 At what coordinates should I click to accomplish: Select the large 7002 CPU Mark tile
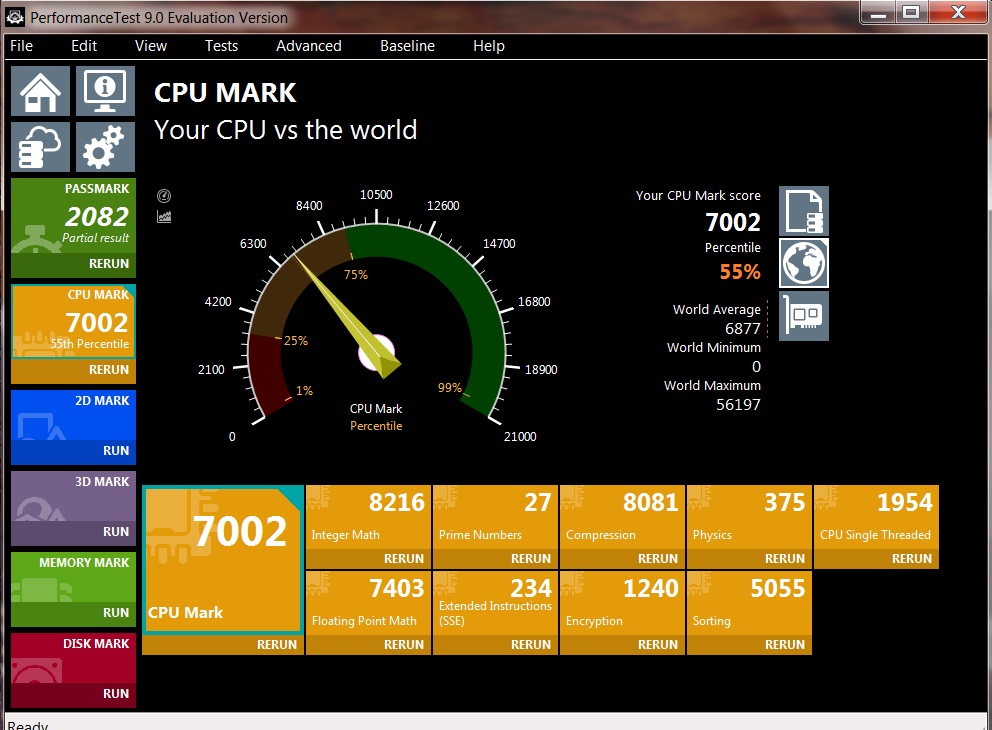point(223,559)
